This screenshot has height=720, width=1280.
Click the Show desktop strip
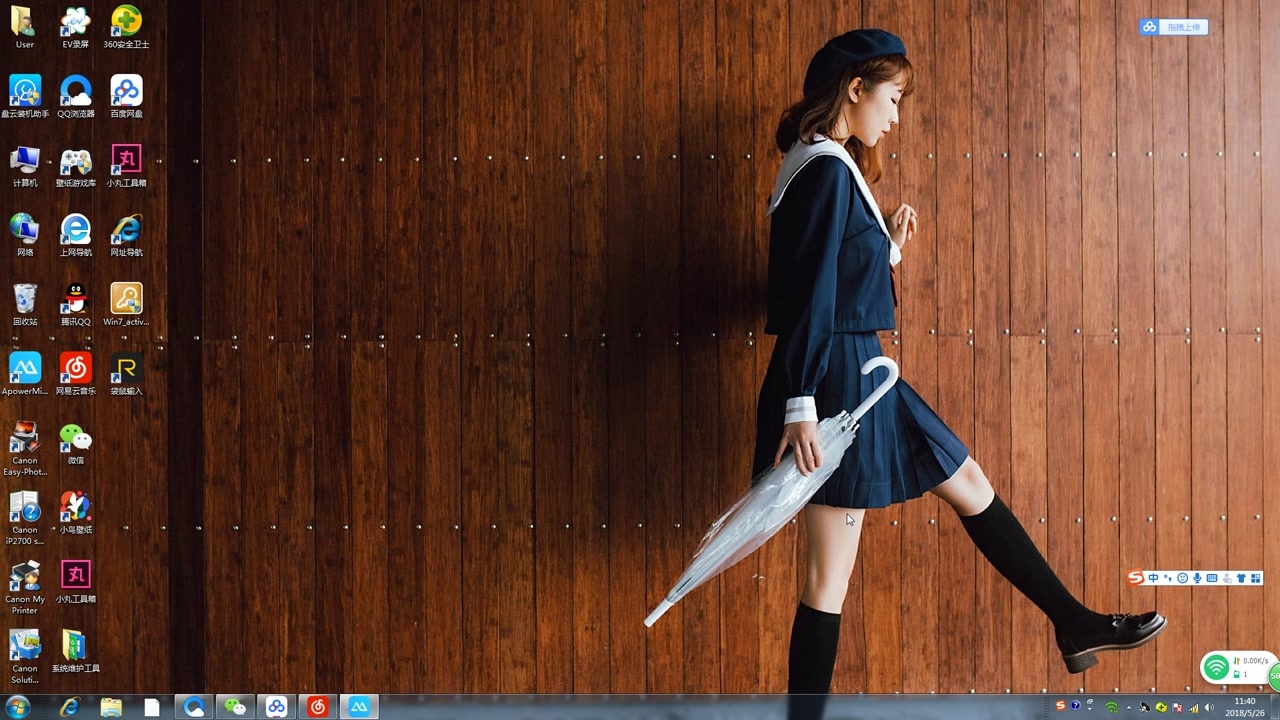(1274, 707)
